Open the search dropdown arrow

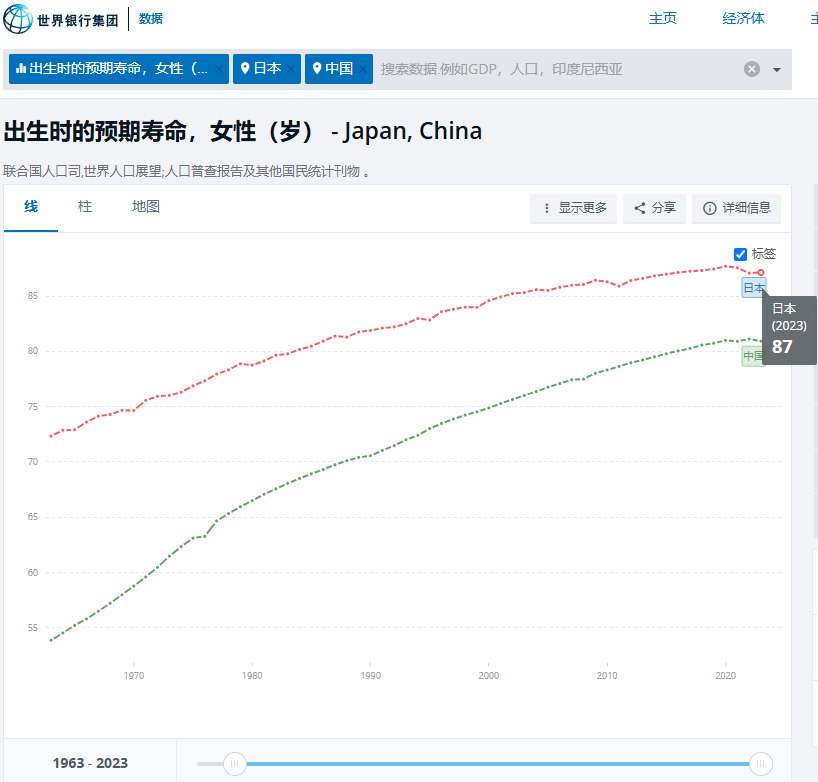pyautogui.click(x=775, y=69)
